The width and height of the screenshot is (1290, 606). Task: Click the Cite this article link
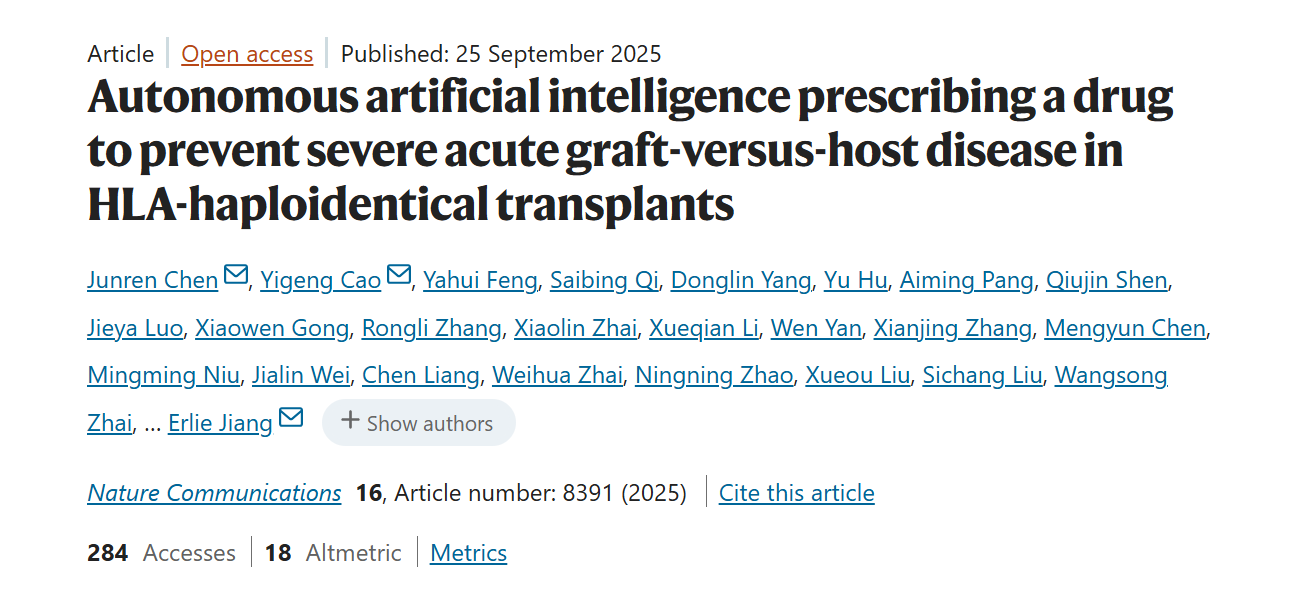coord(796,493)
